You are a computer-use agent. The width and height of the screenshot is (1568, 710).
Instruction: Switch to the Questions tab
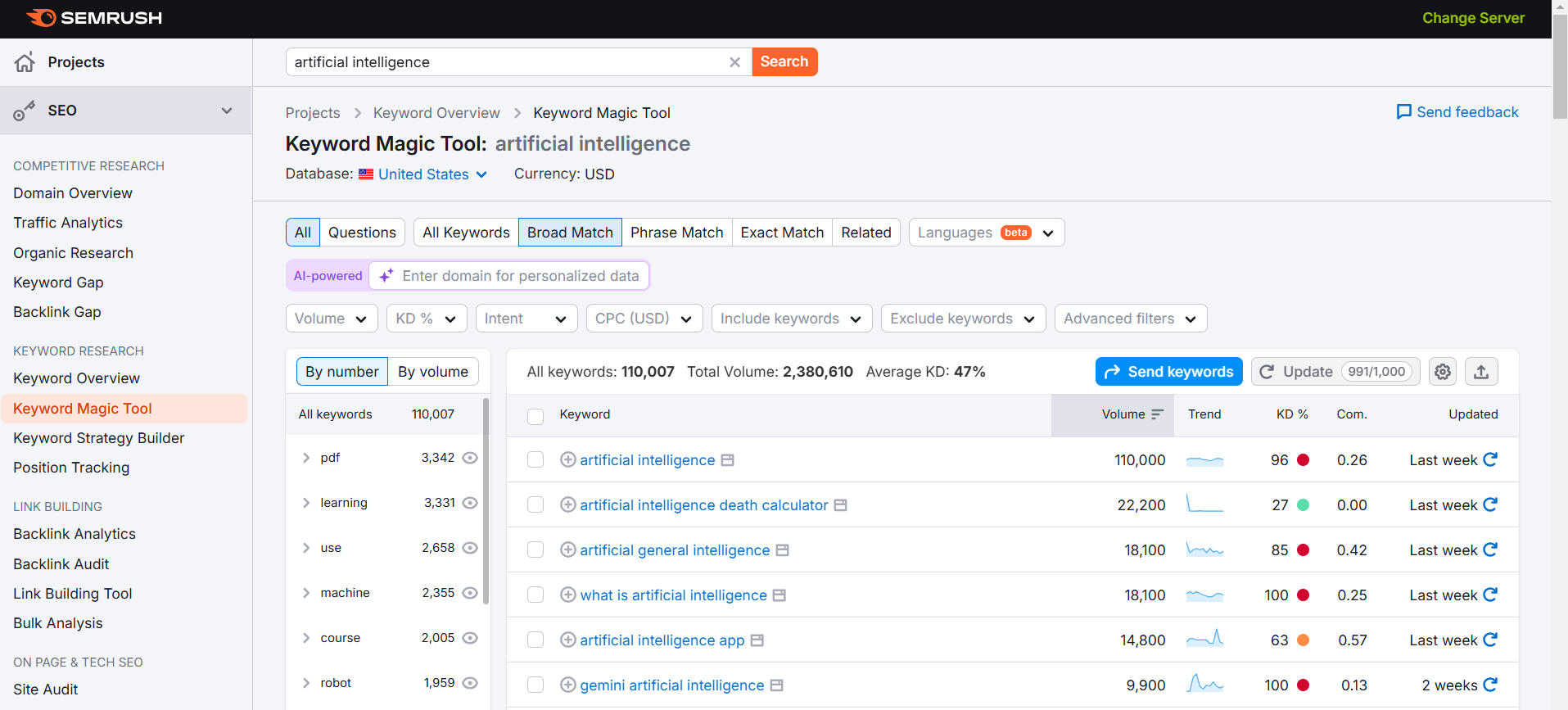click(x=362, y=233)
